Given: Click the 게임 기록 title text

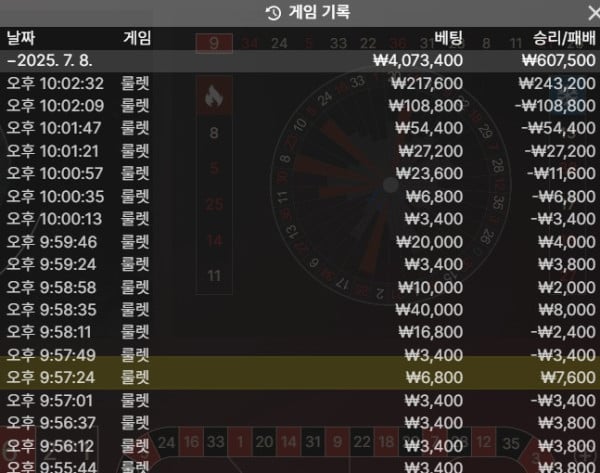Looking at the screenshot, I should click(x=319, y=12).
